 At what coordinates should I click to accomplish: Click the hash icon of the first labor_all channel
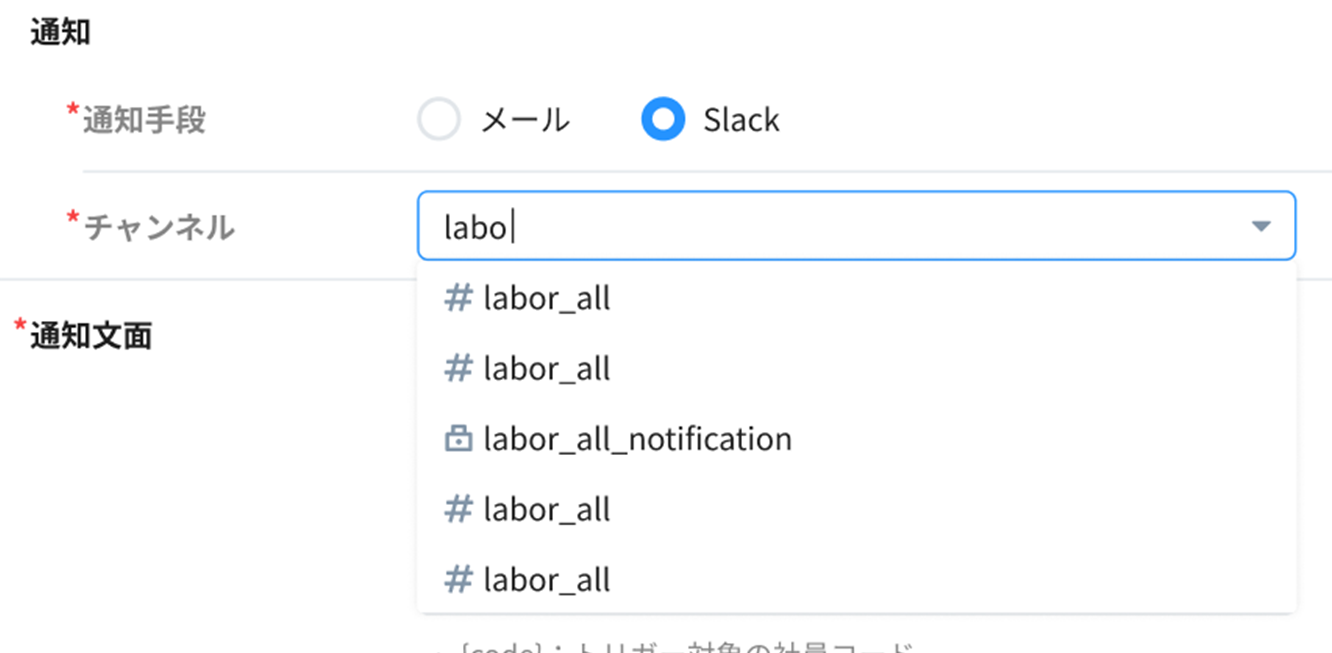(x=458, y=298)
